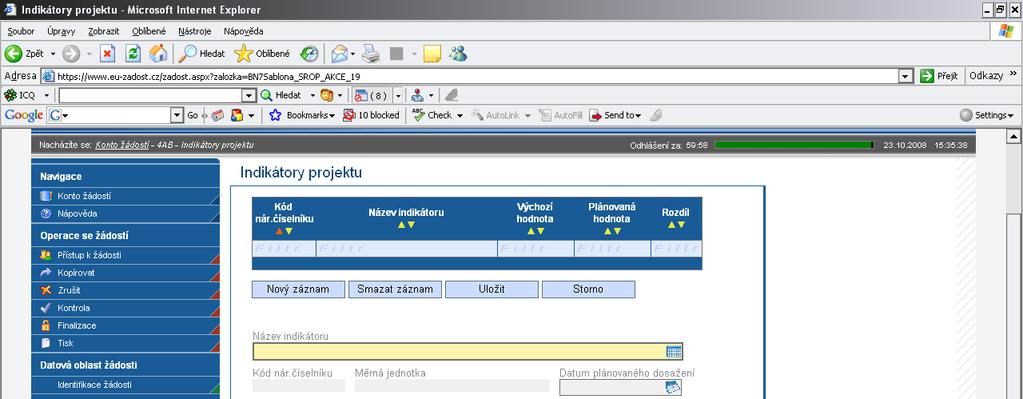Screen dimensions: 1023x399
Task: Sort Název indikátoru column ascending
Action: 401,225
